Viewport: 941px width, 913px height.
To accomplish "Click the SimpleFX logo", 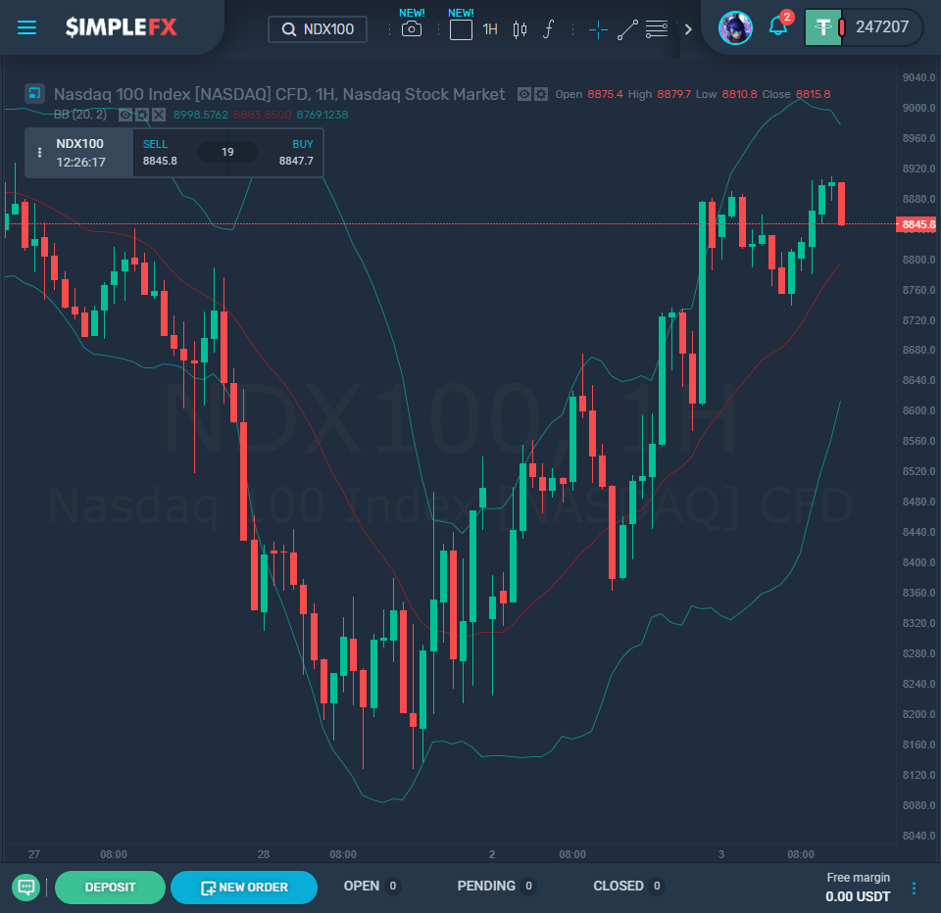I will coord(121,28).
